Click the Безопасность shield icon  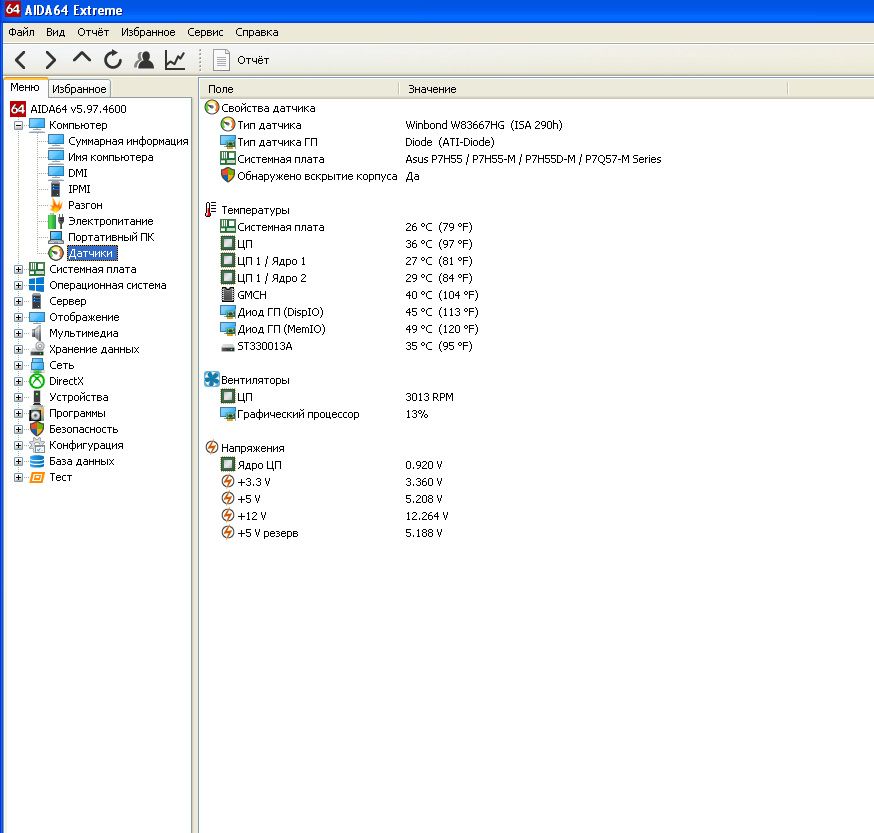click(37, 429)
